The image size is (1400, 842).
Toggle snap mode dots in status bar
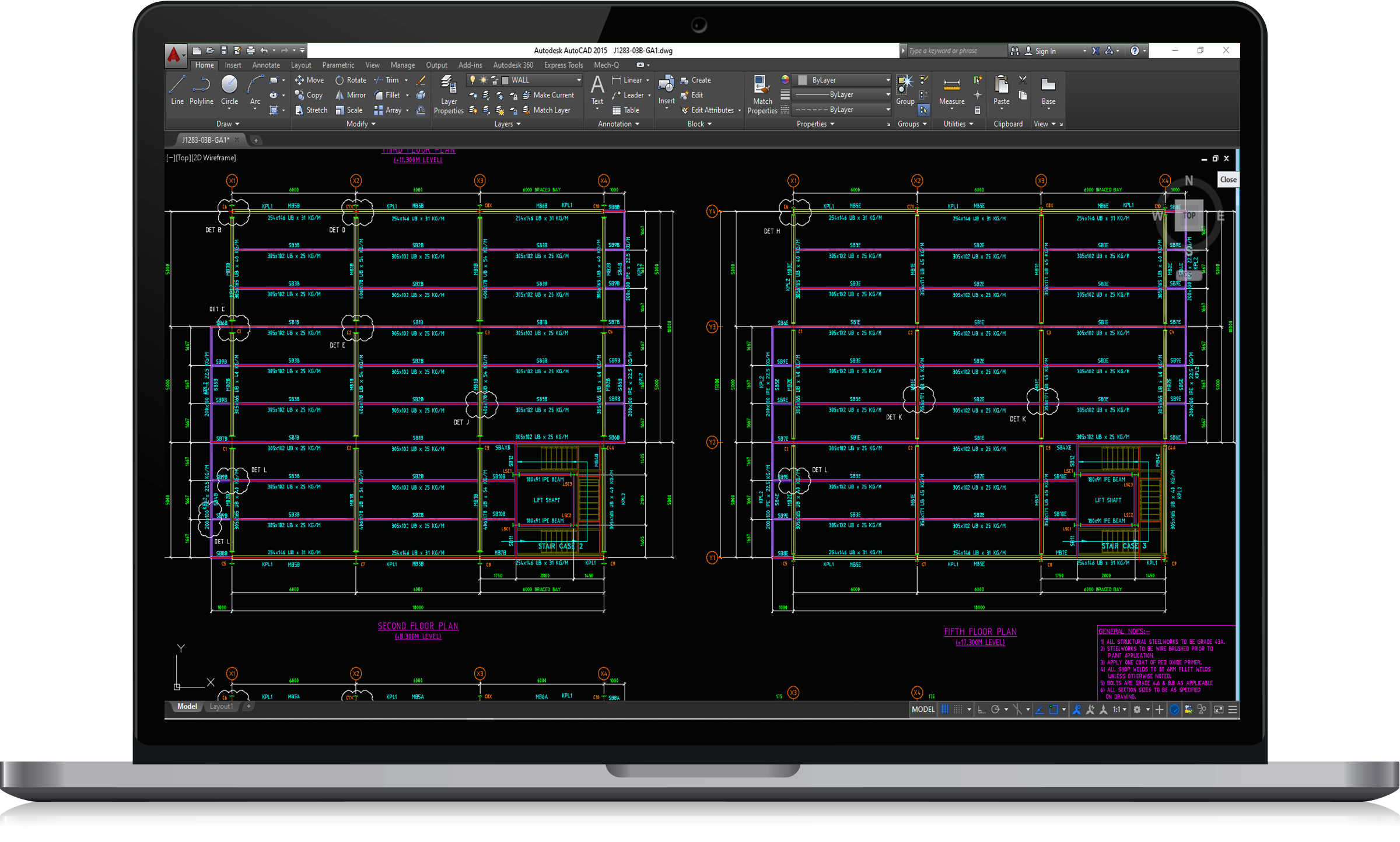958,710
